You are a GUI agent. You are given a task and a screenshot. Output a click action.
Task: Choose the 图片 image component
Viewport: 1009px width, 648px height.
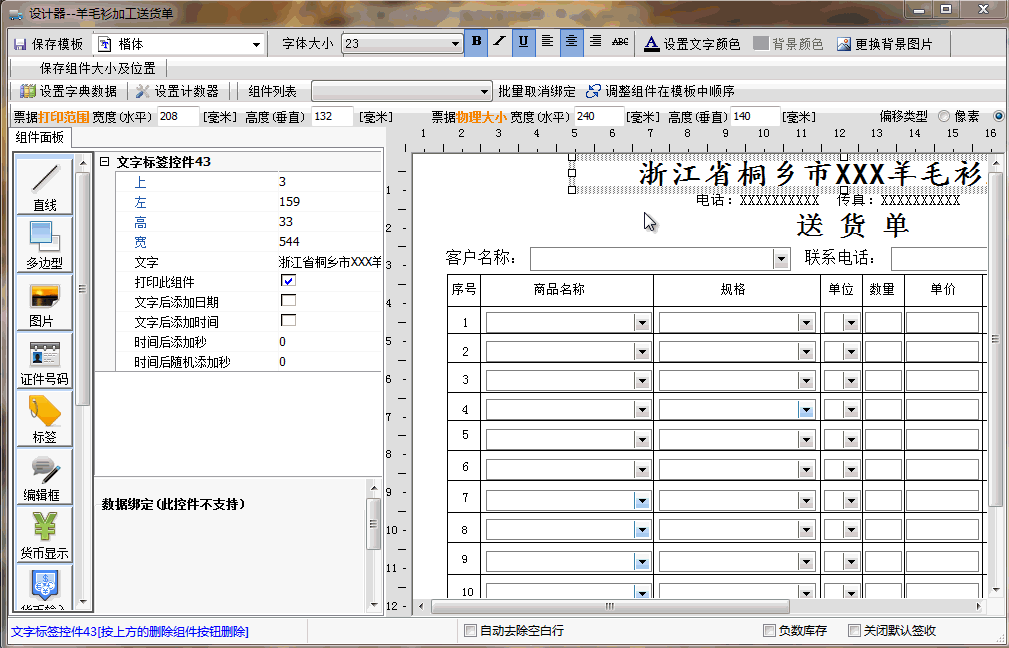[45, 302]
